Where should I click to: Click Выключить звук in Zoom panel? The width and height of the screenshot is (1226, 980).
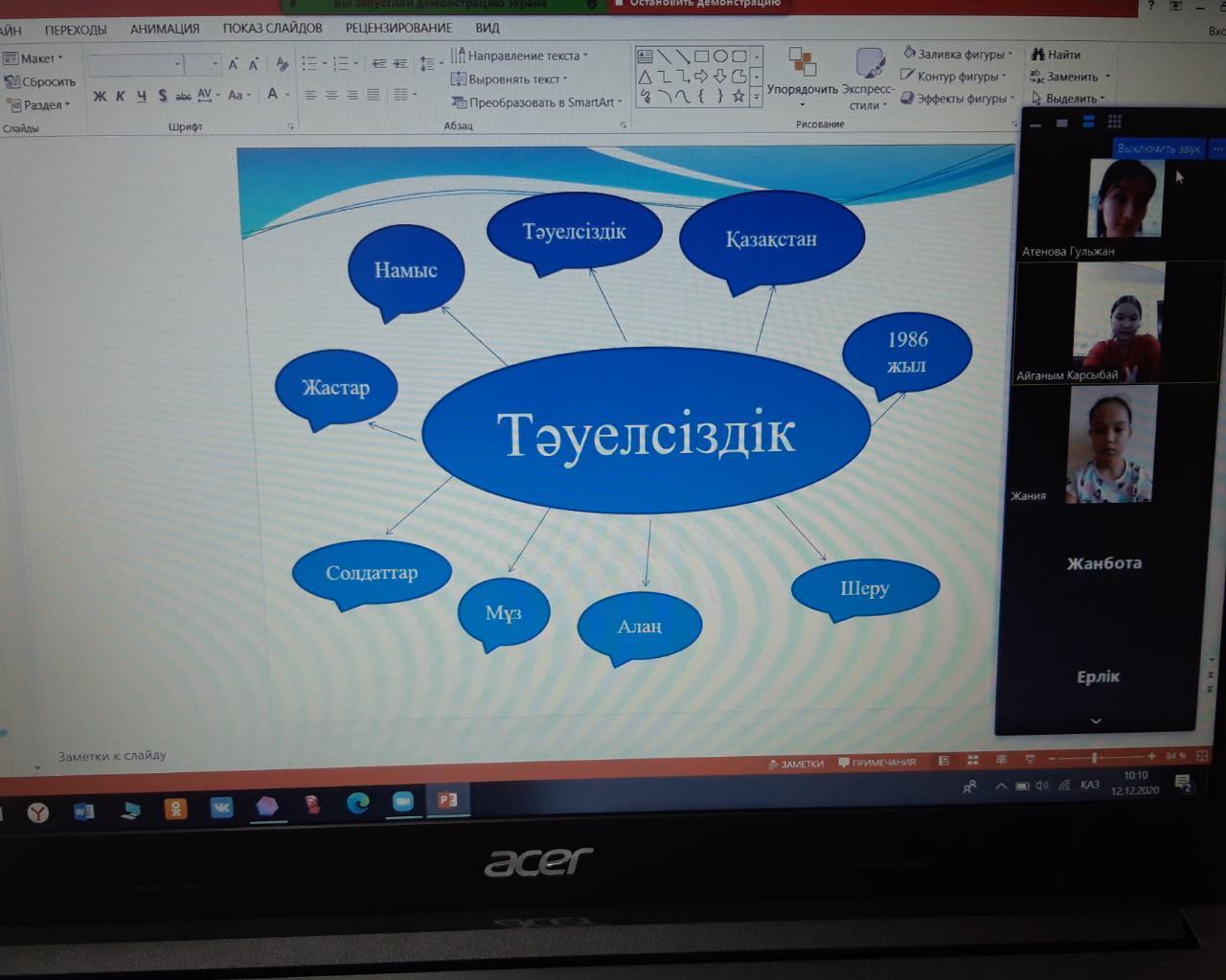click(1158, 148)
